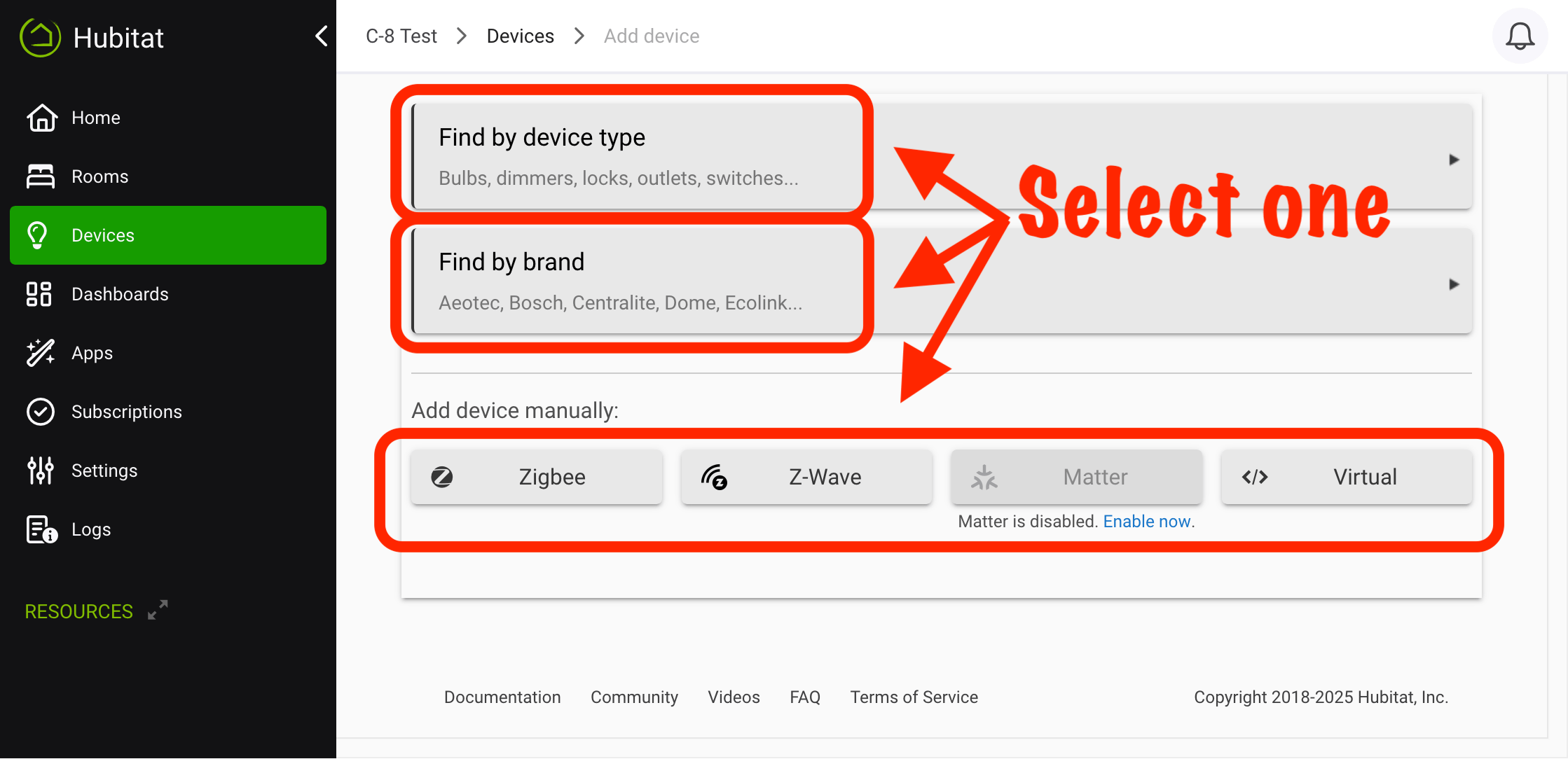Click the Resources external expand icon
Screen dimensions: 1568x759
click(158, 610)
